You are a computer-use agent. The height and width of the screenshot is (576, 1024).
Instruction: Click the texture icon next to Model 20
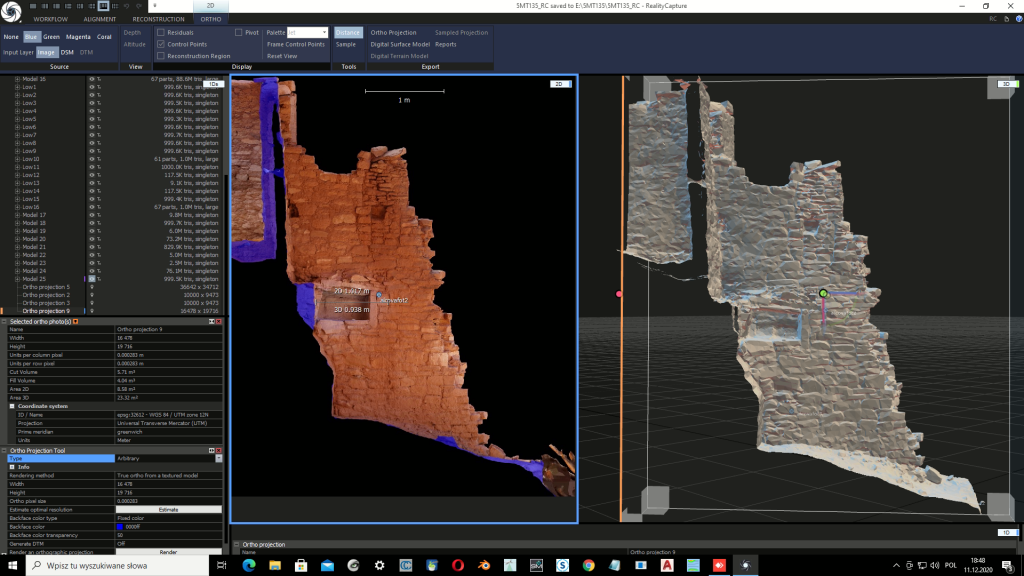(x=99, y=239)
